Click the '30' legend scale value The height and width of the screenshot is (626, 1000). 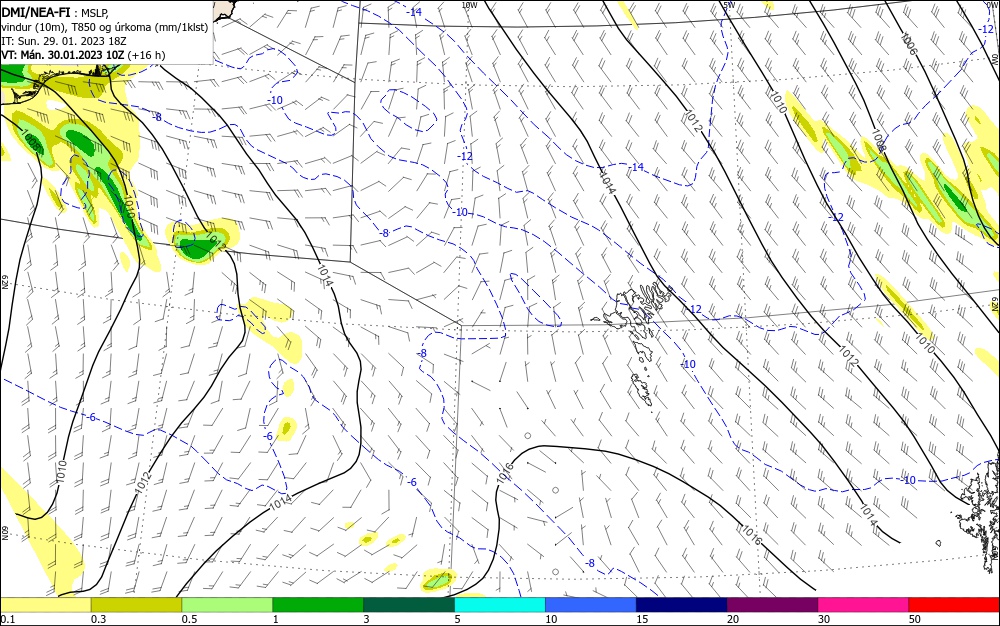tap(824, 619)
